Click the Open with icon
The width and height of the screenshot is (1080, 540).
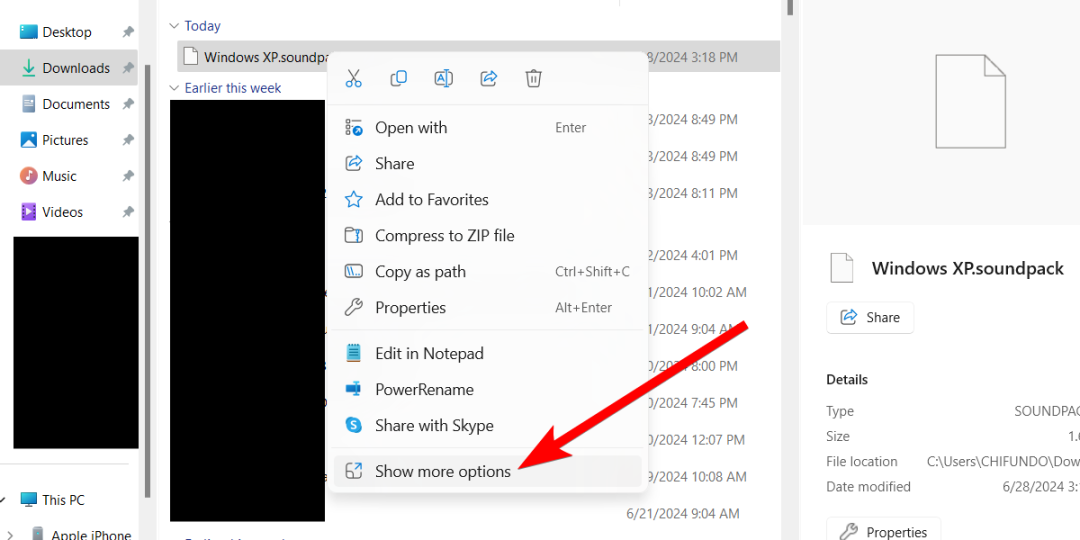(x=353, y=127)
